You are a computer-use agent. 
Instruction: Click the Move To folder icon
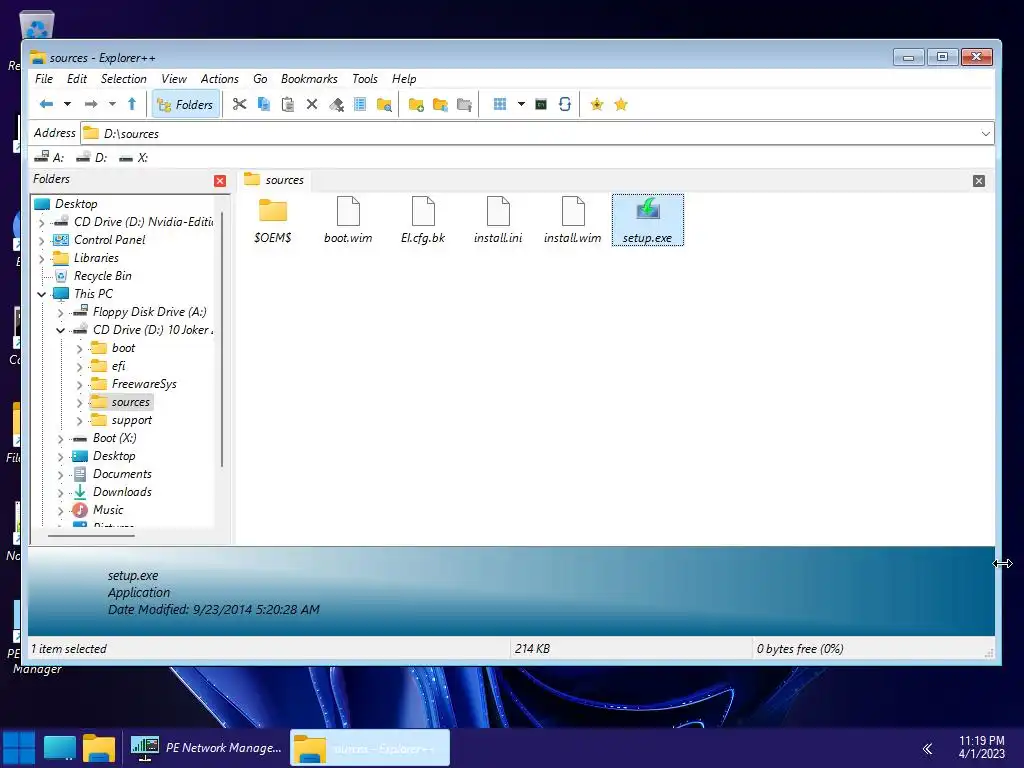point(464,104)
